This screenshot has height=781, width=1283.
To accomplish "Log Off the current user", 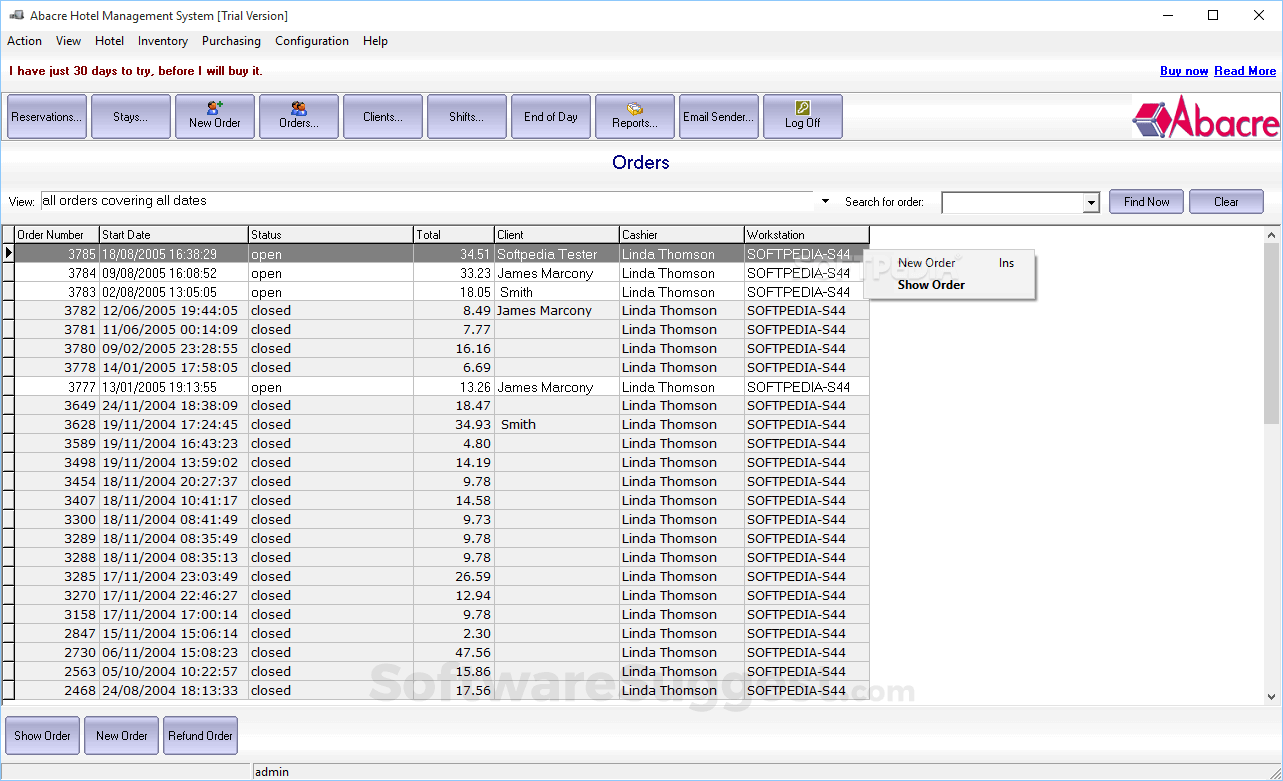I will coord(802,116).
